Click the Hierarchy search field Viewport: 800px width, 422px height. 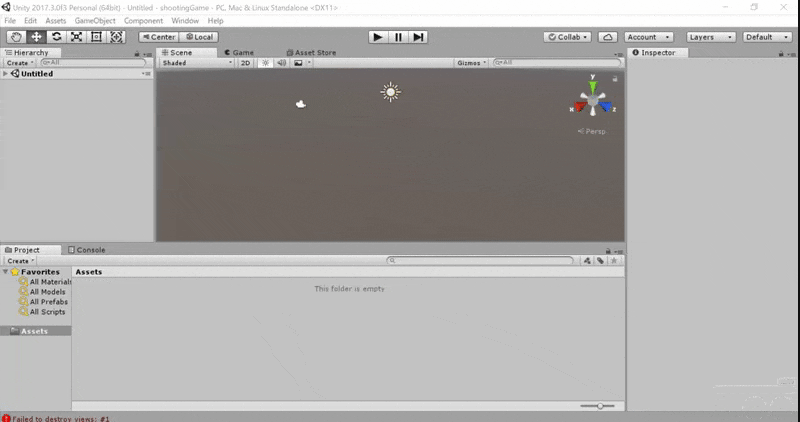click(x=93, y=63)
